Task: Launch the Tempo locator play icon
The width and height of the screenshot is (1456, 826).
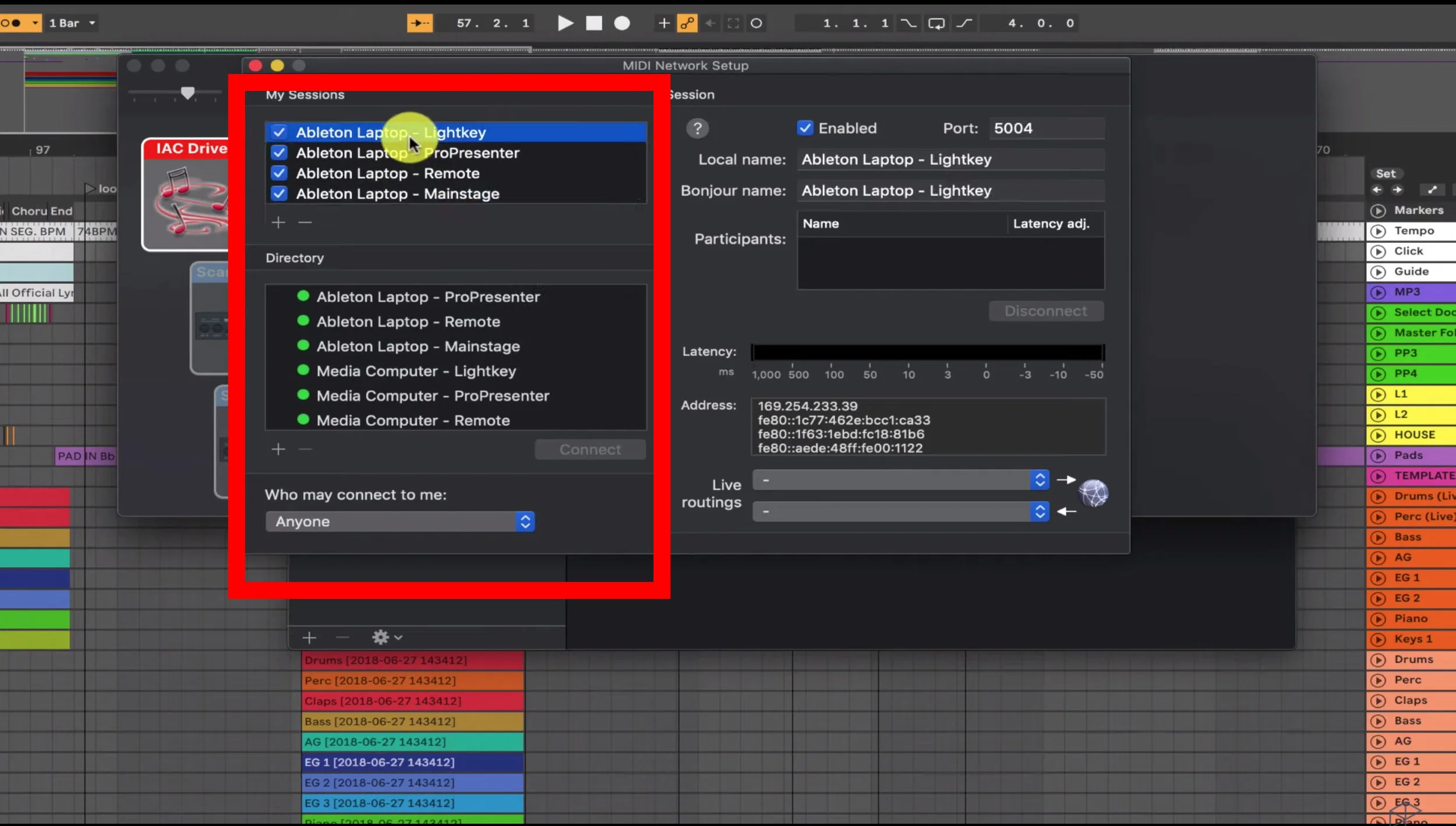Action: [x=1378, y=231]
